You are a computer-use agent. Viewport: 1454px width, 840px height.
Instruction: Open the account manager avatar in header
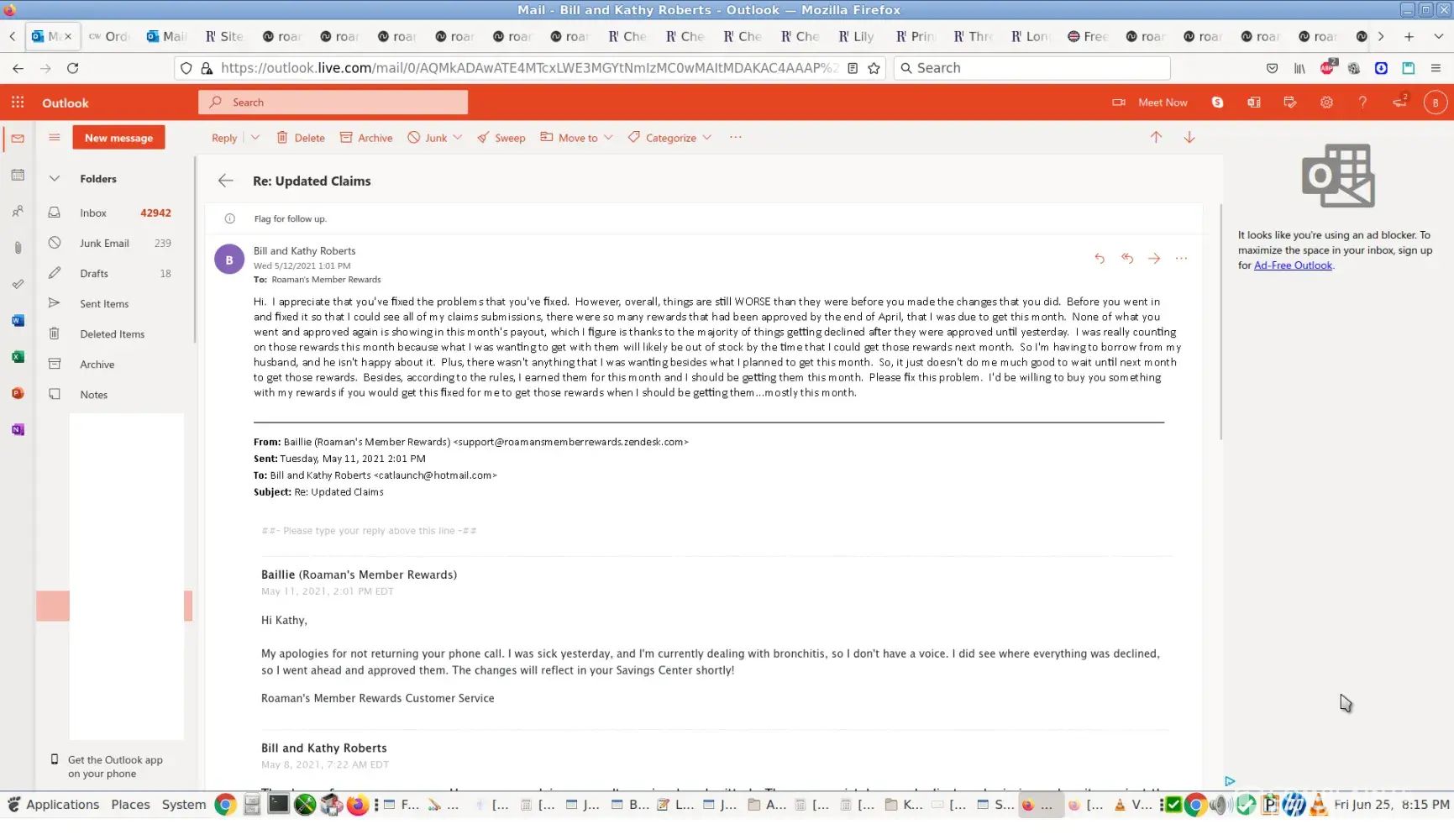[1436, 102]
